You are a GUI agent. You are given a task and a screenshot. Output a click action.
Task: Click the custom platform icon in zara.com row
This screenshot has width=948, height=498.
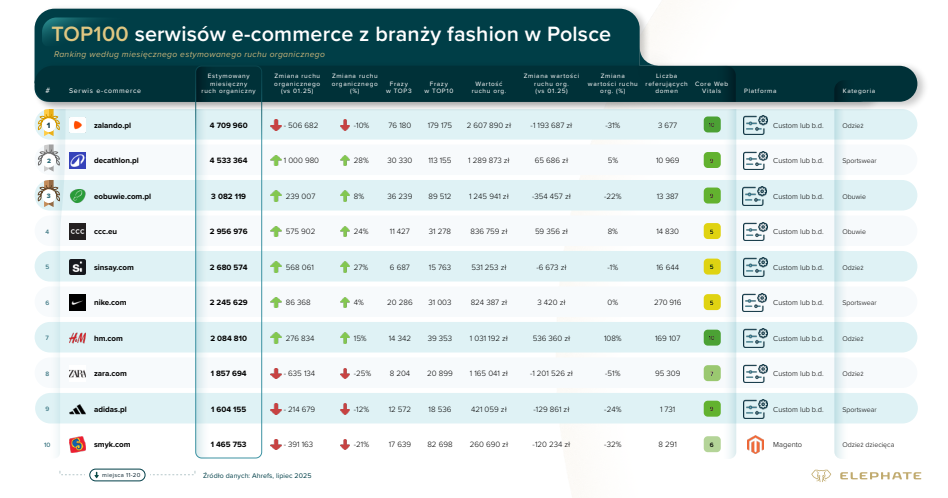755,374
